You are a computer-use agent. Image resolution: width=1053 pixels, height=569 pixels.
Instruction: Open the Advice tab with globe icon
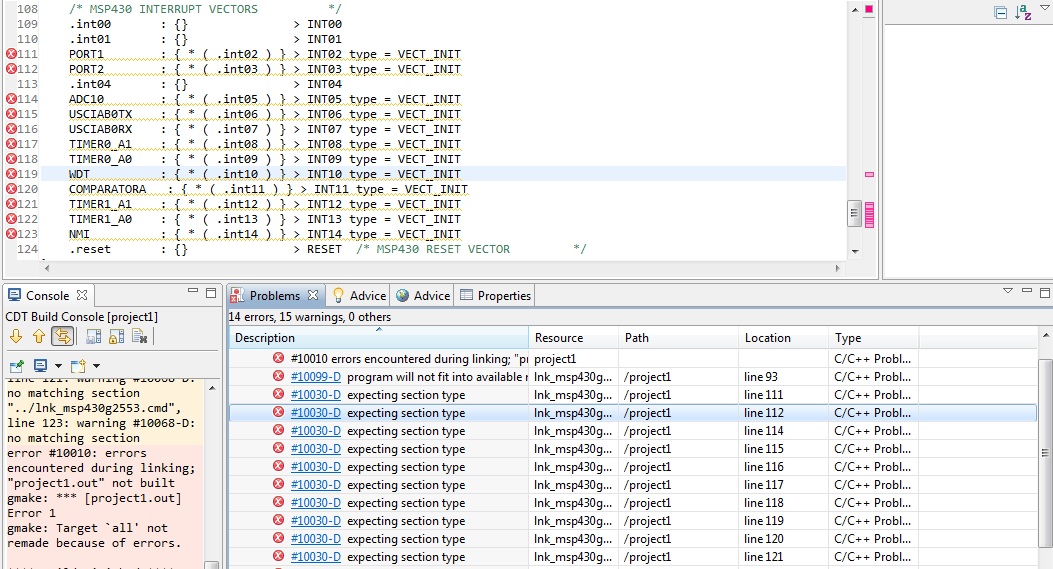pyautogui.click(x=423, y=296)
